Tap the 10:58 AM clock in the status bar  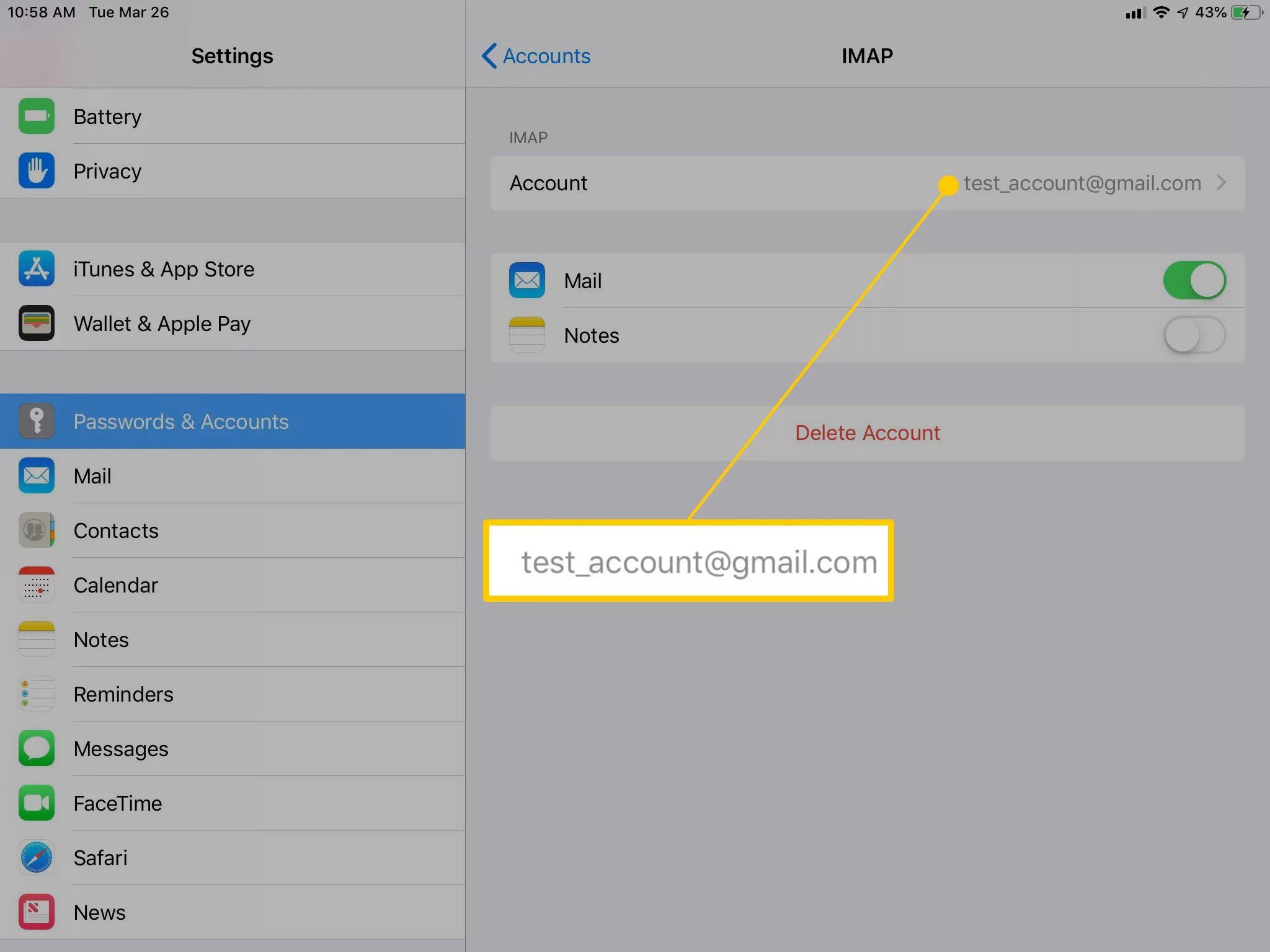click(41, 12)
